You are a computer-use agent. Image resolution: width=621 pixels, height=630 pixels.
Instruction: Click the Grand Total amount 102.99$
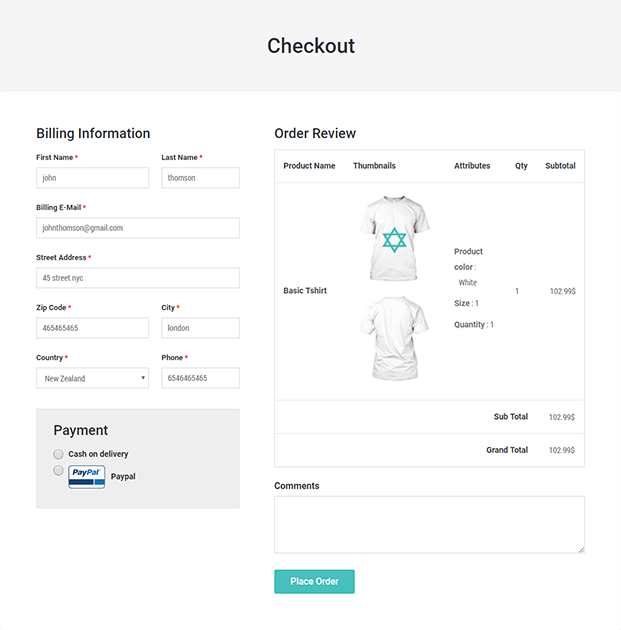point(562,450)
